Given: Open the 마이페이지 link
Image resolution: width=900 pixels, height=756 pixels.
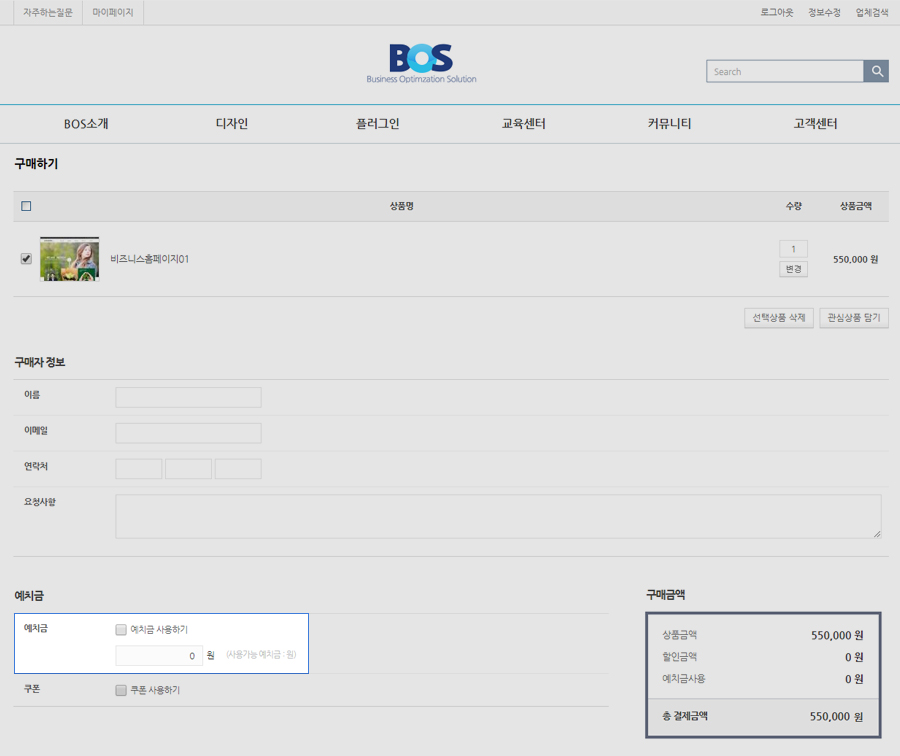Looking at the screenshot, I should [113, 12].
